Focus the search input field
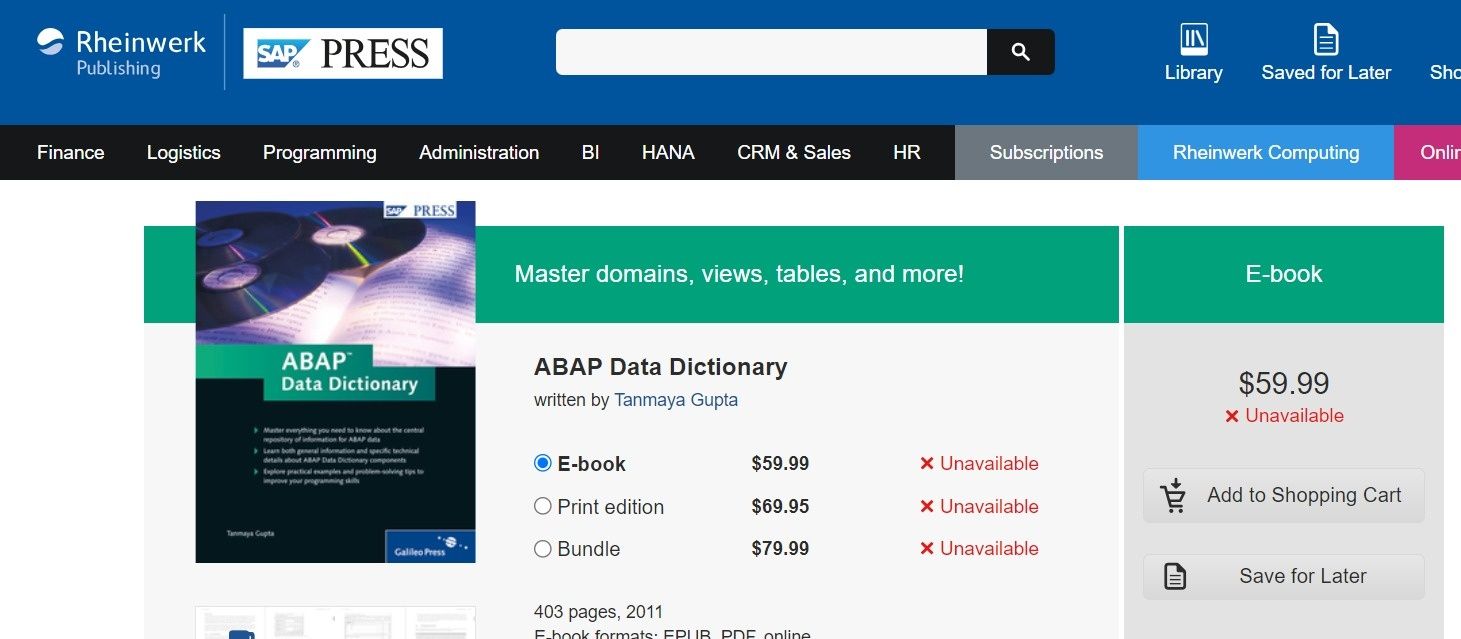This screenshot has width=1461, height=639. click(771, 52)
